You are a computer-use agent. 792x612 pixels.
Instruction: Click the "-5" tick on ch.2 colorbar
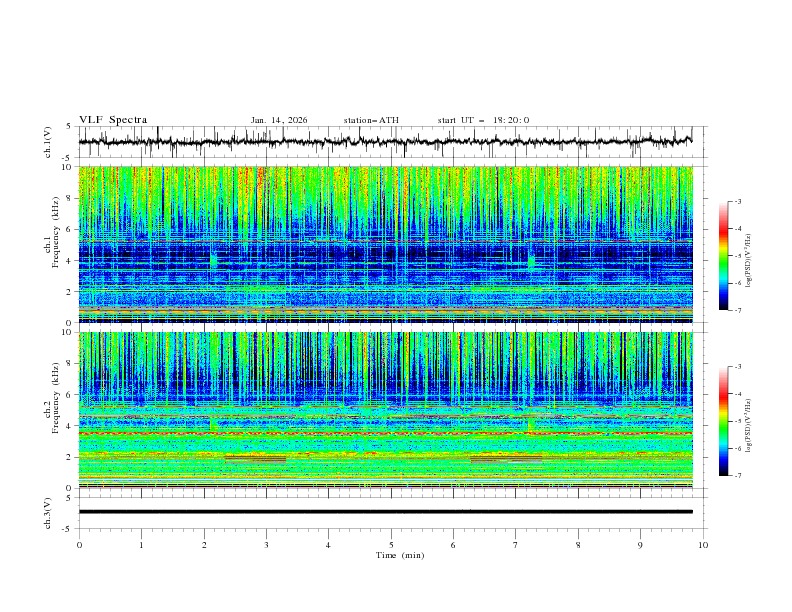(x=738, y=421)
